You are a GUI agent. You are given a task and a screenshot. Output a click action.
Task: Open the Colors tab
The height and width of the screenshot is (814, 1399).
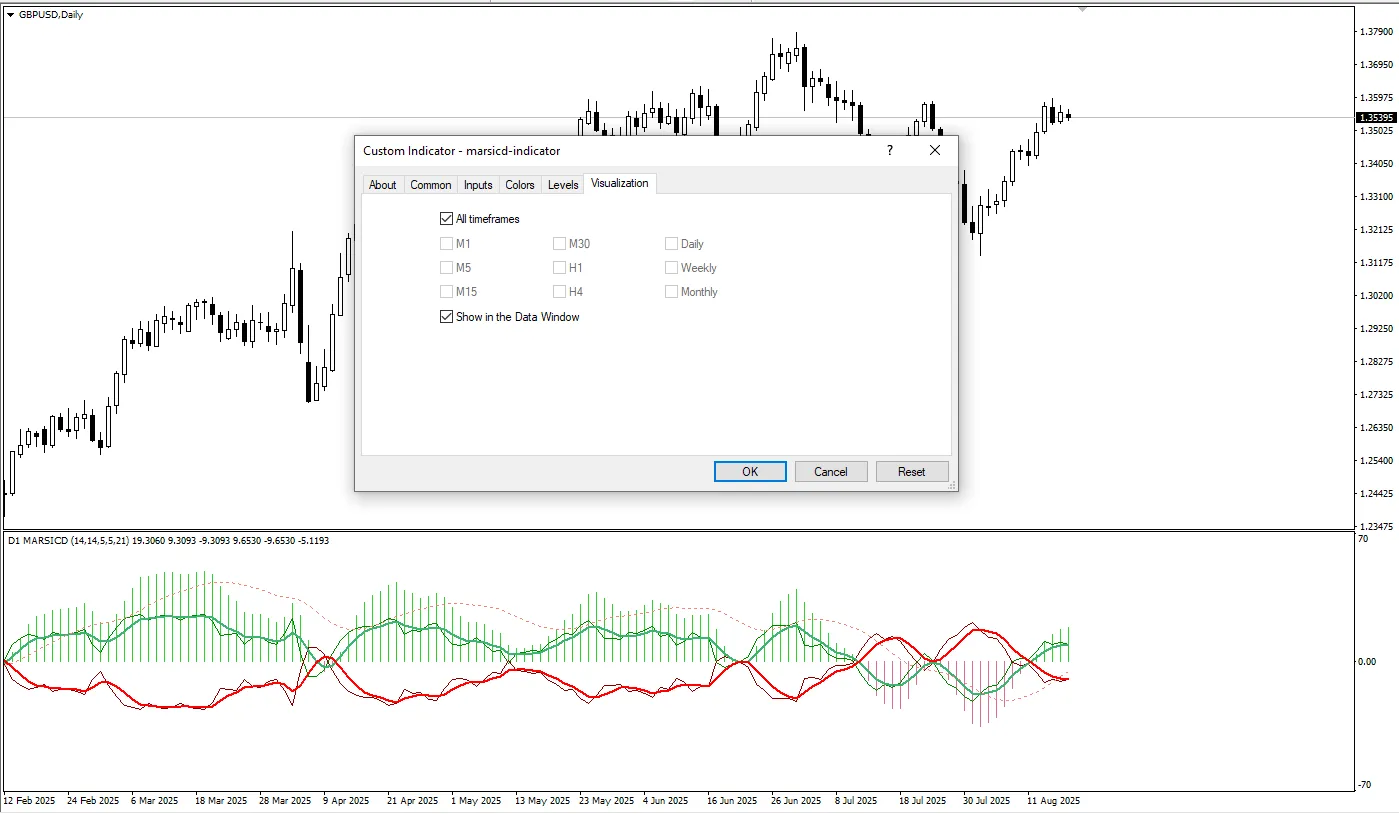(520, 185)
